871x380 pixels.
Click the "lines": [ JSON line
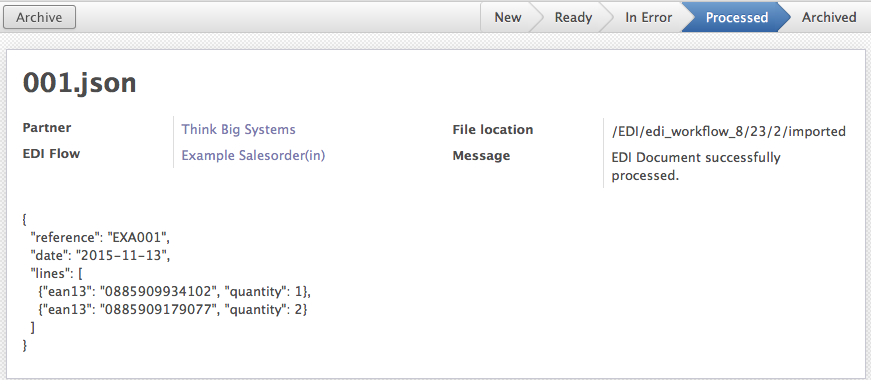click(57, 274)
